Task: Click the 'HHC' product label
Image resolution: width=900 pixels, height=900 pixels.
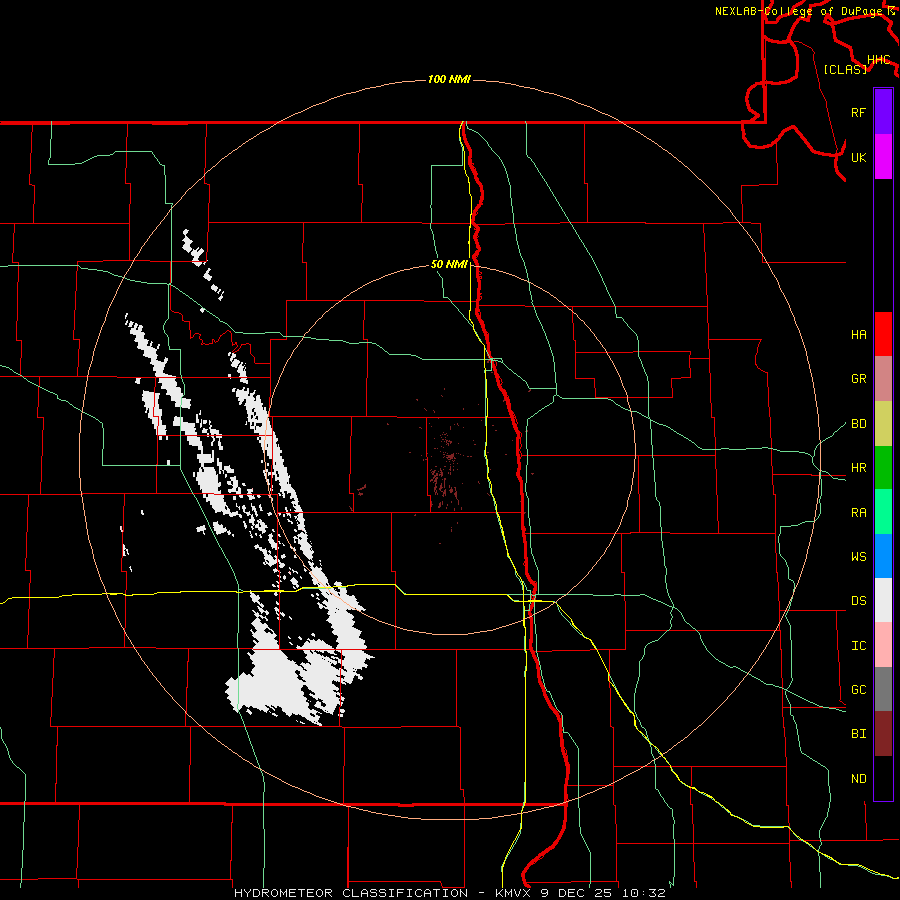Action: point(878,60)
